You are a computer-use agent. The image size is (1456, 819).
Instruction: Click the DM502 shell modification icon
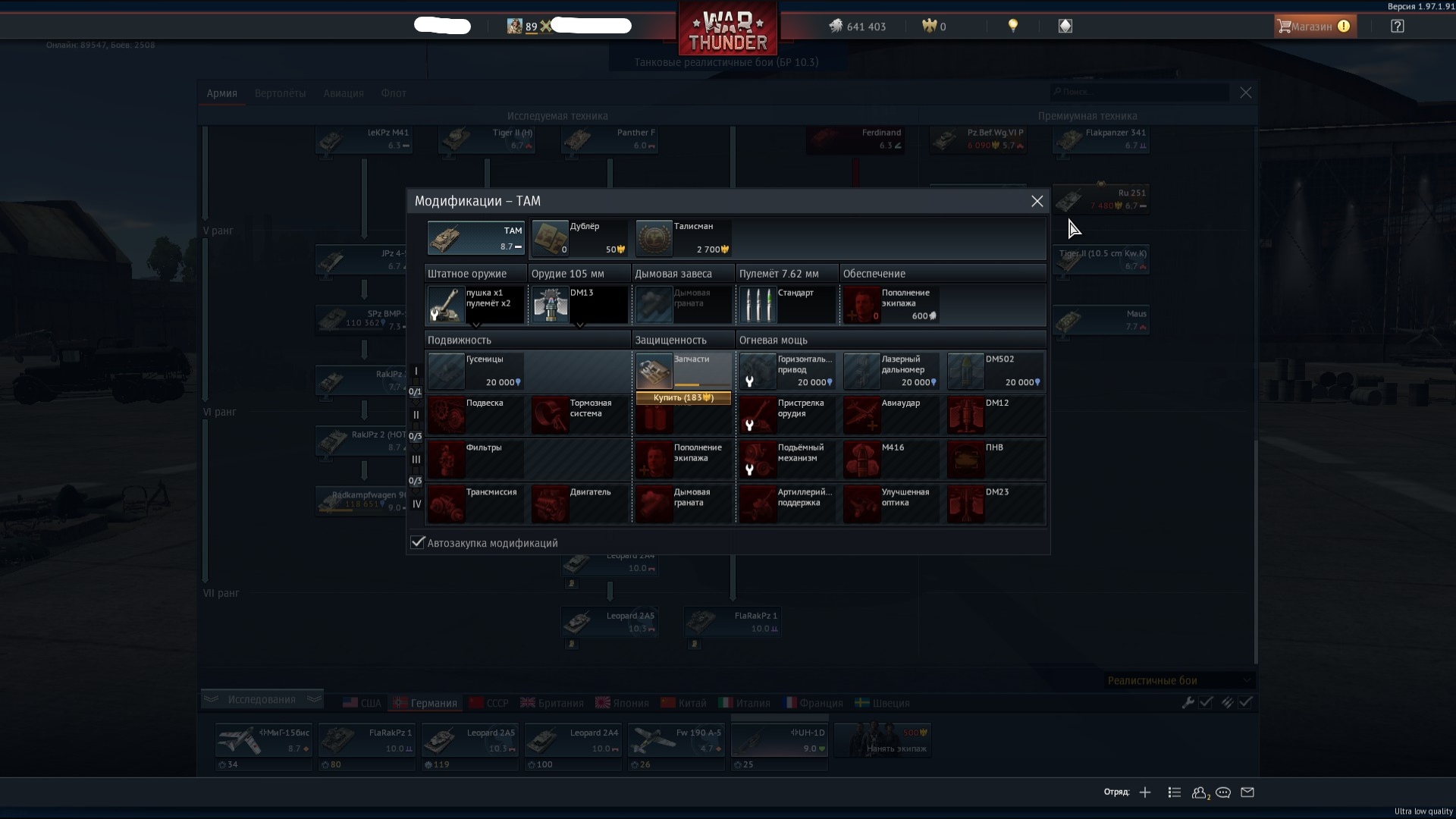965,371
